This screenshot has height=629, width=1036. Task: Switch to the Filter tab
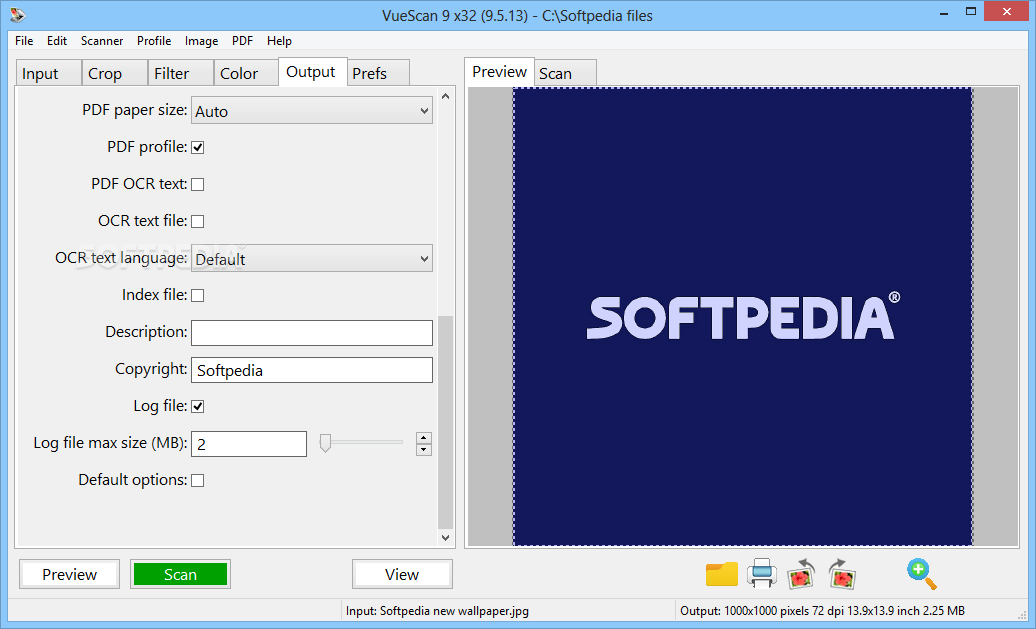180,73
